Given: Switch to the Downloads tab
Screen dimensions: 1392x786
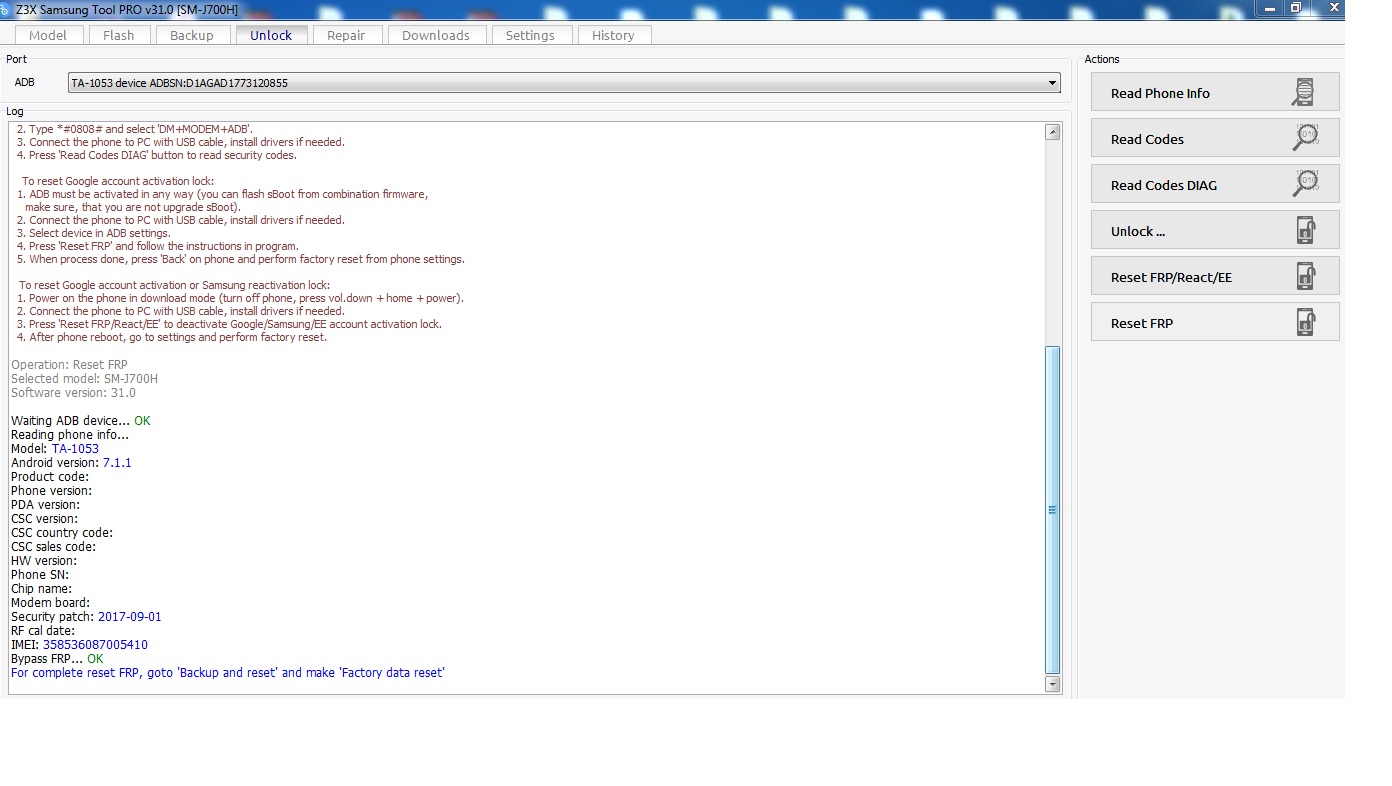Looking at the screenshot, I should [x=436, y=35].
